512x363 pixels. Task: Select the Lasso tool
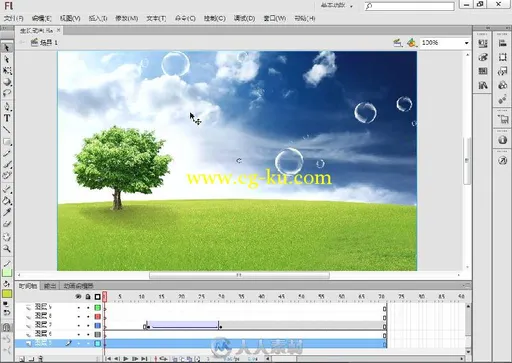click(7, 93)
